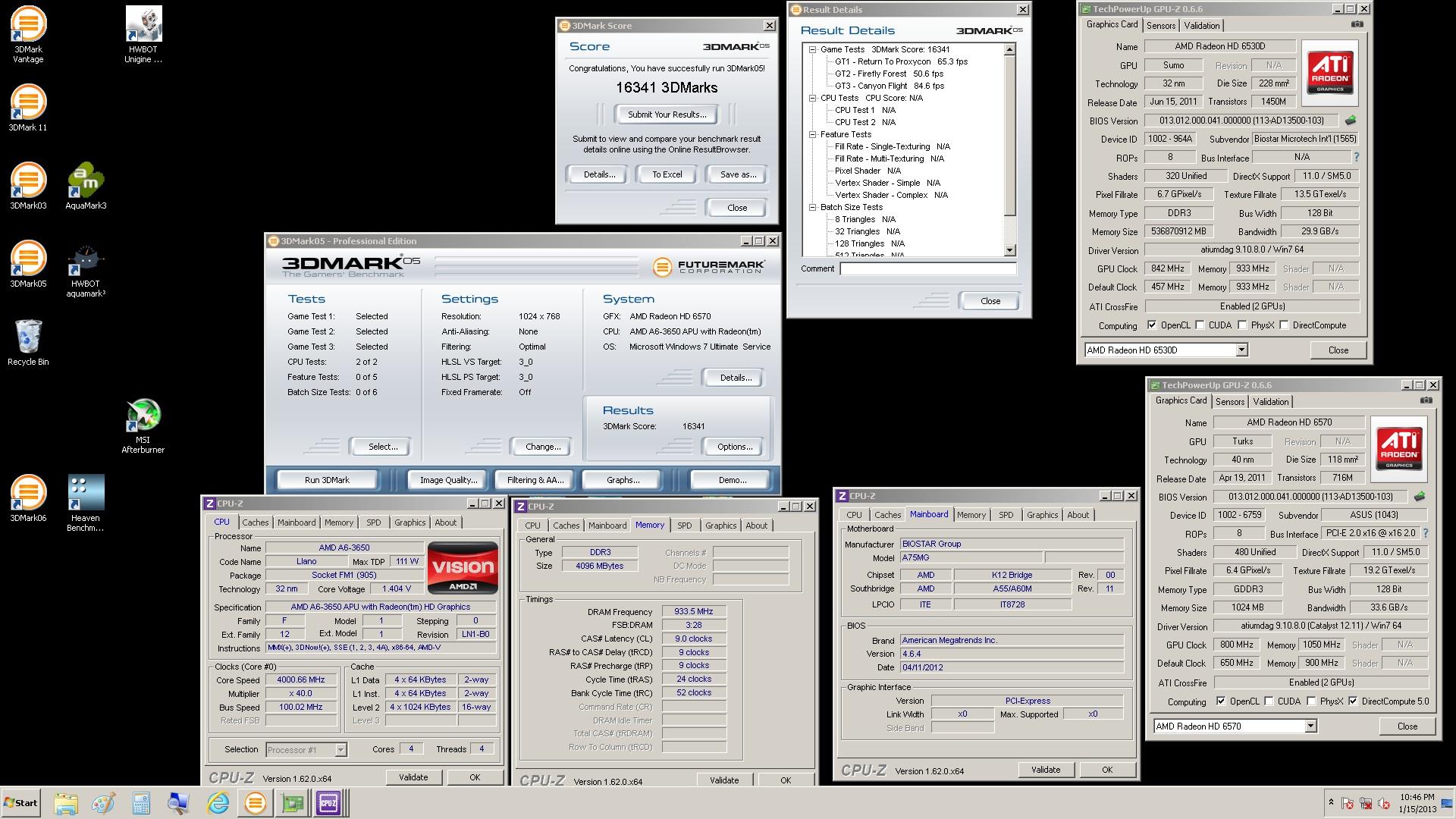Screen dimensions: 1456x819
Task: Click the Comment input field in Result Details
Action: [928, 268]
